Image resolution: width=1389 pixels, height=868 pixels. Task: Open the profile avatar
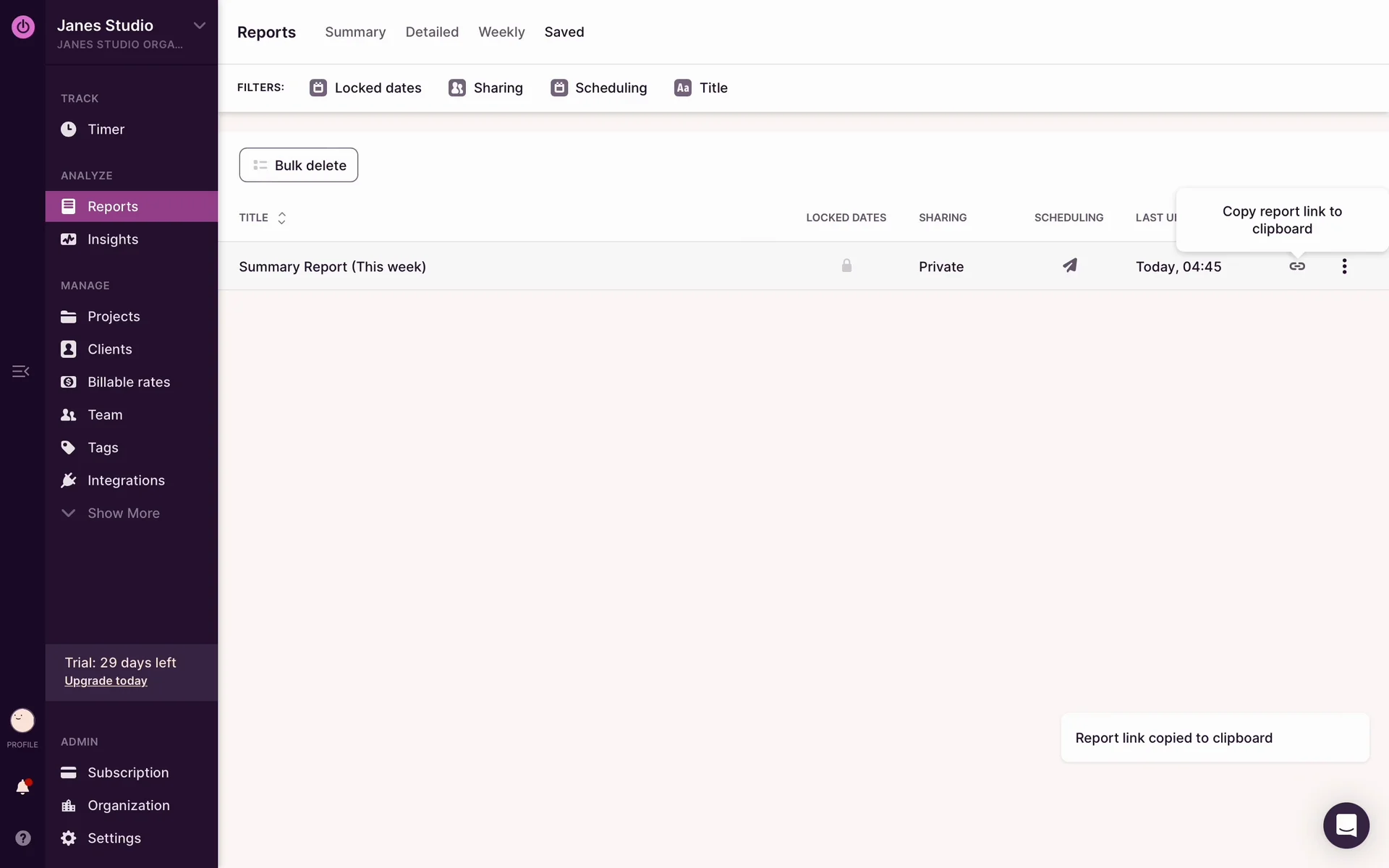[22, 720]
